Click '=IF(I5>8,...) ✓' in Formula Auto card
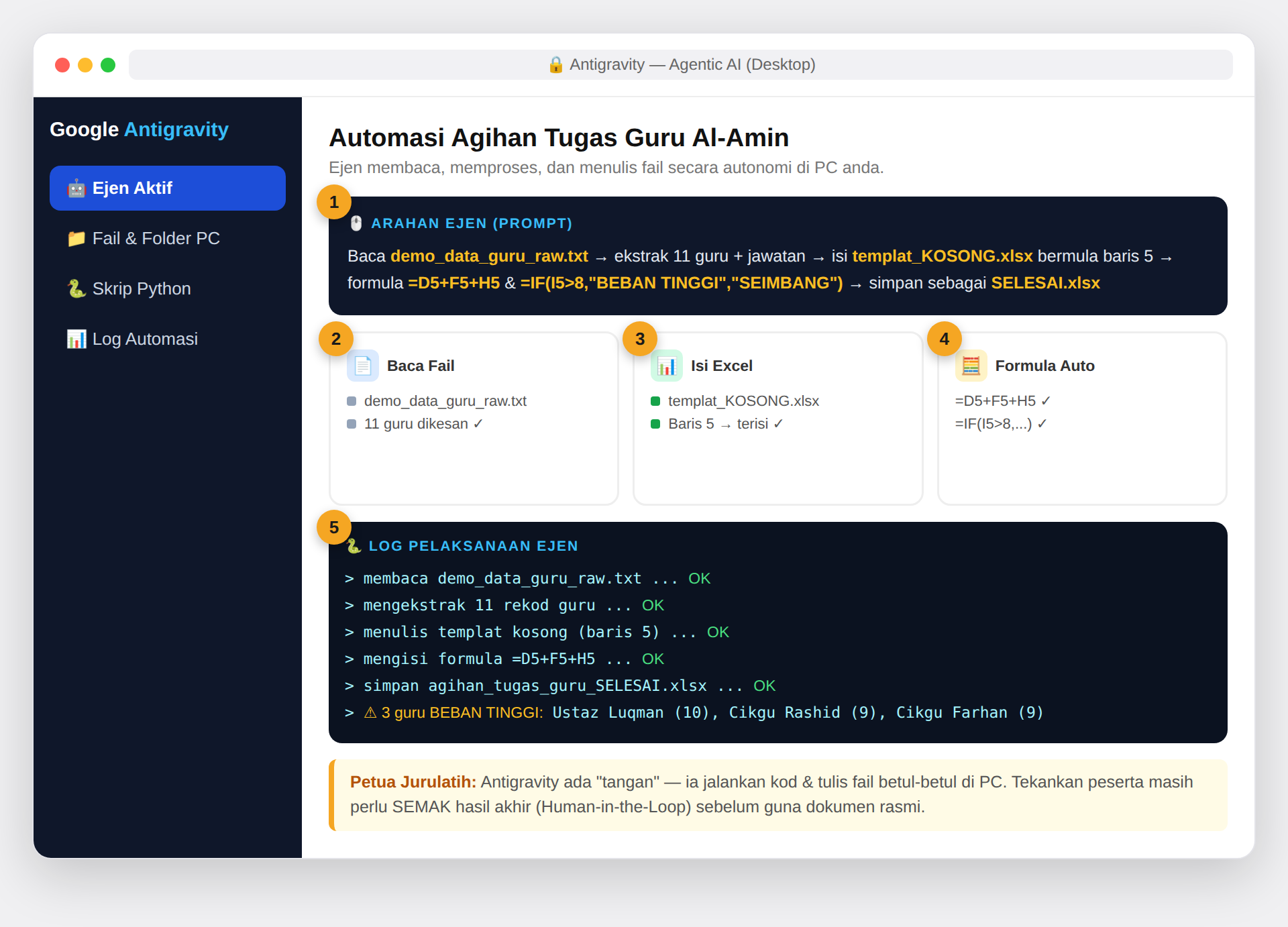1288x927 pixels. click(x=1001, y=424)
